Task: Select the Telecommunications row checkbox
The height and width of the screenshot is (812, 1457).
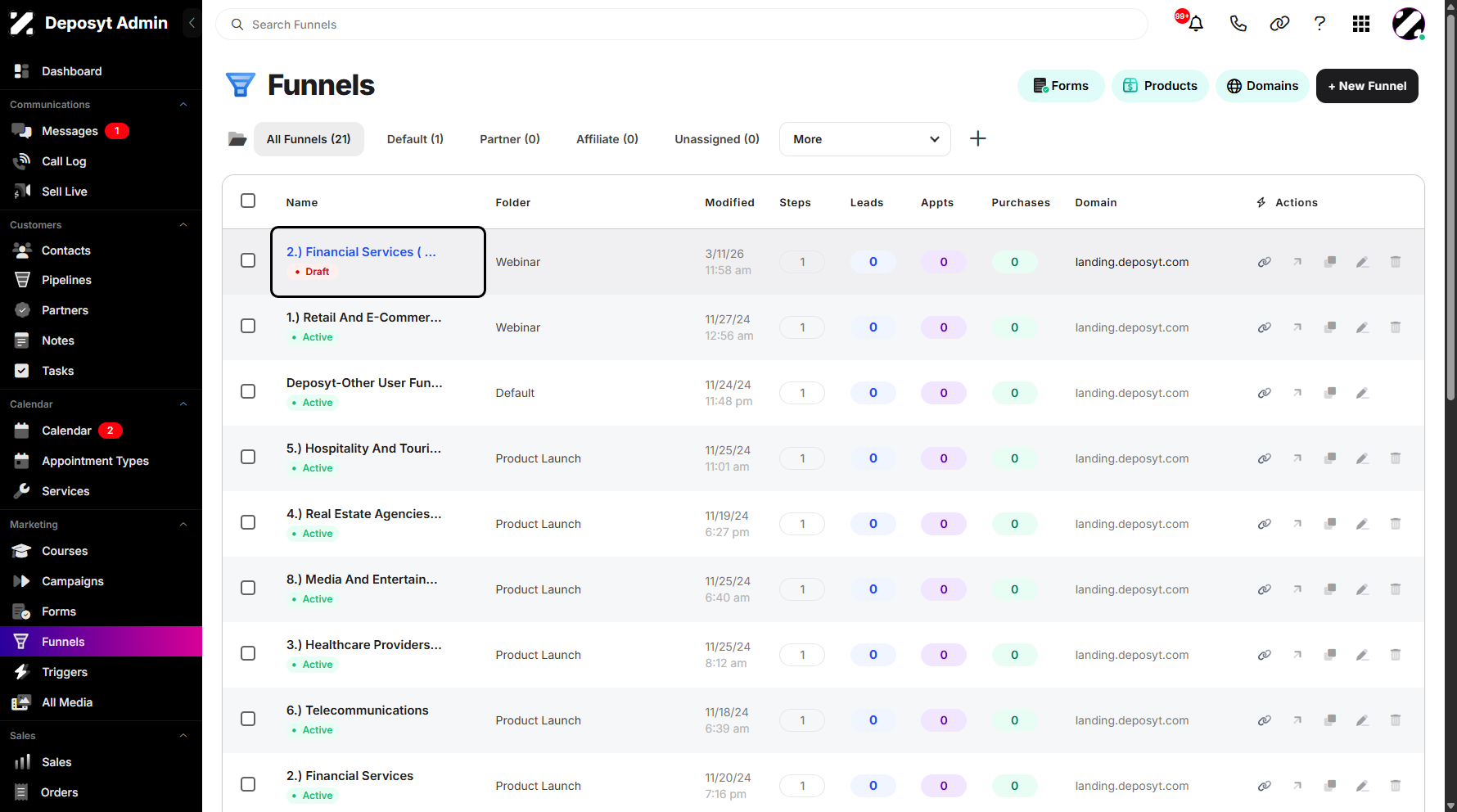Action: click(x=248, y=719)
